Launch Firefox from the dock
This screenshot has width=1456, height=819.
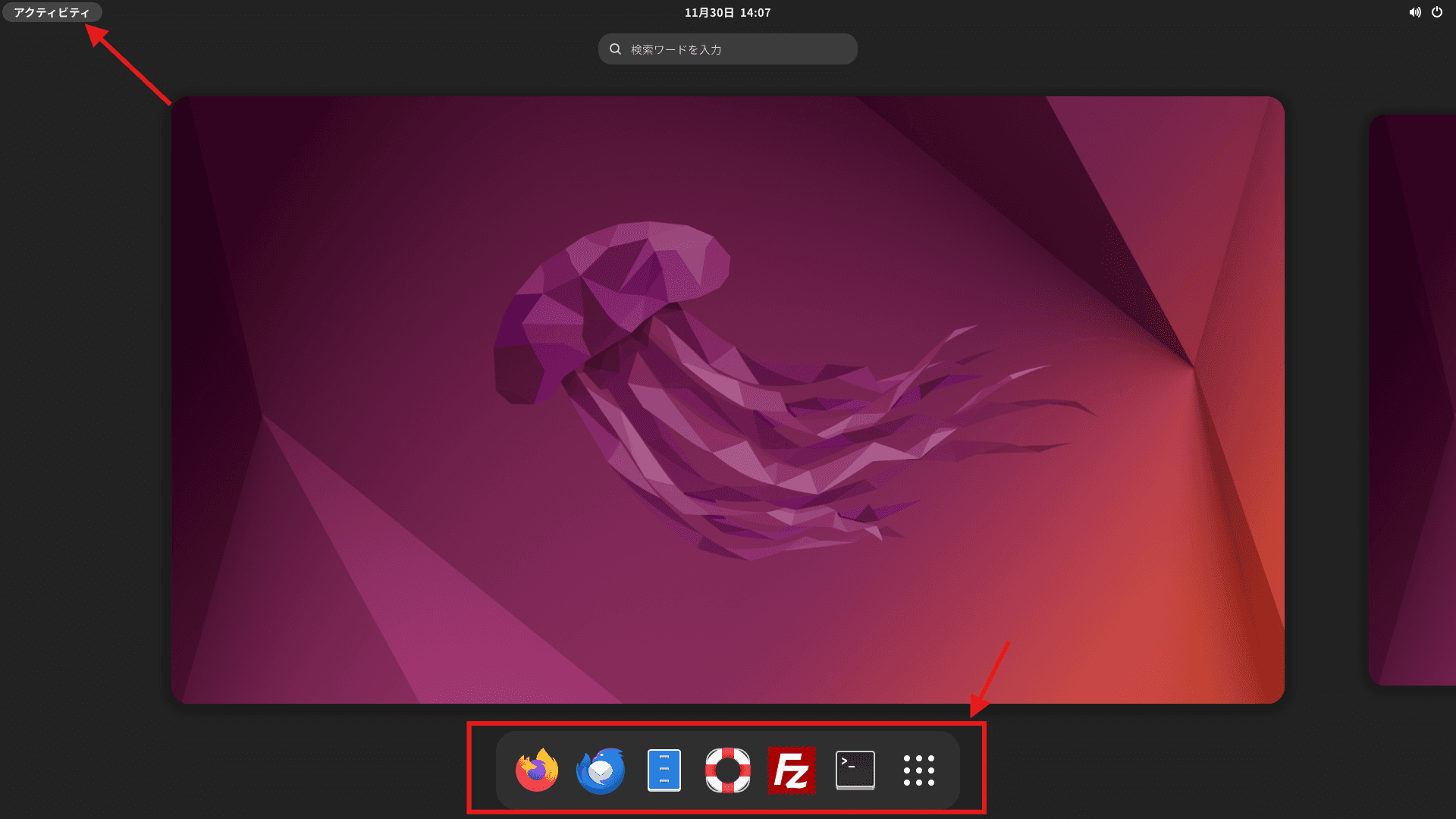point(535,770)
